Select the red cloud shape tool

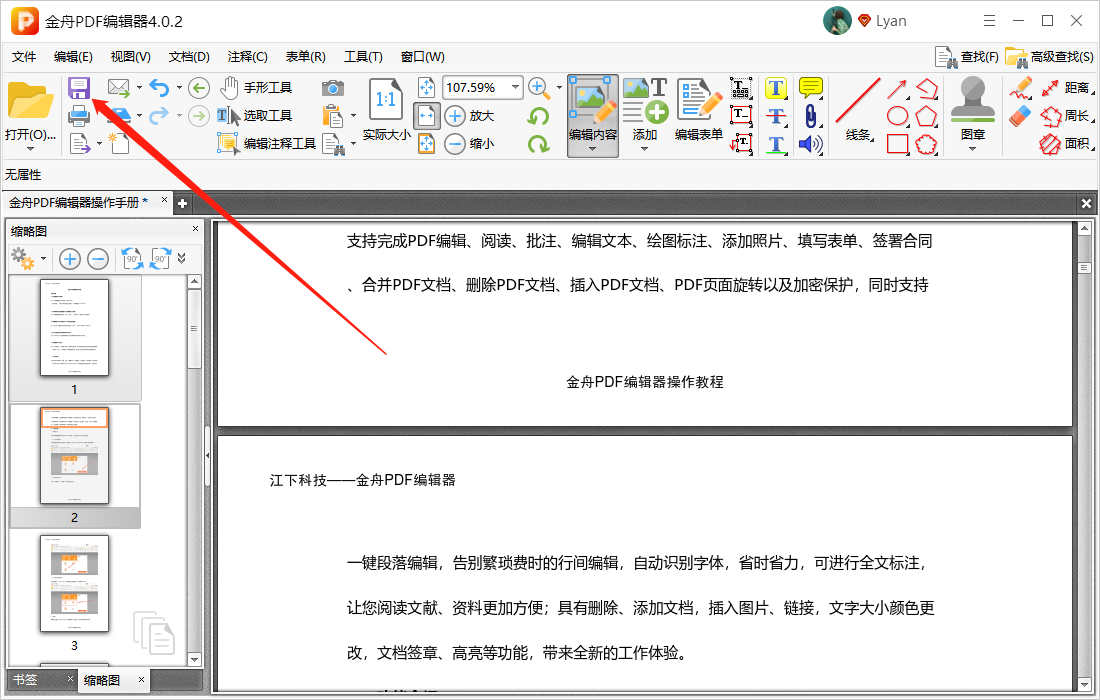point(927,144)
